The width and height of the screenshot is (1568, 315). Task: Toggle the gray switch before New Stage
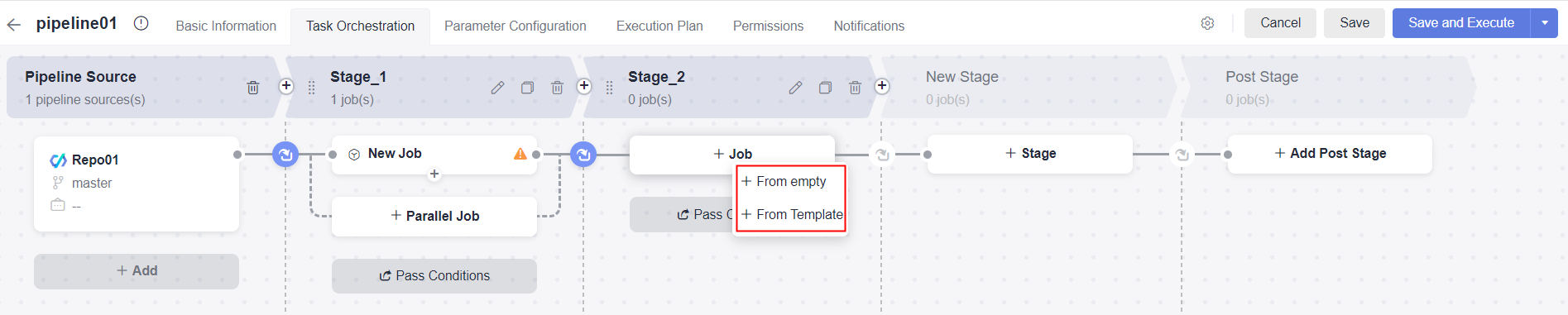tap(883, 155)
